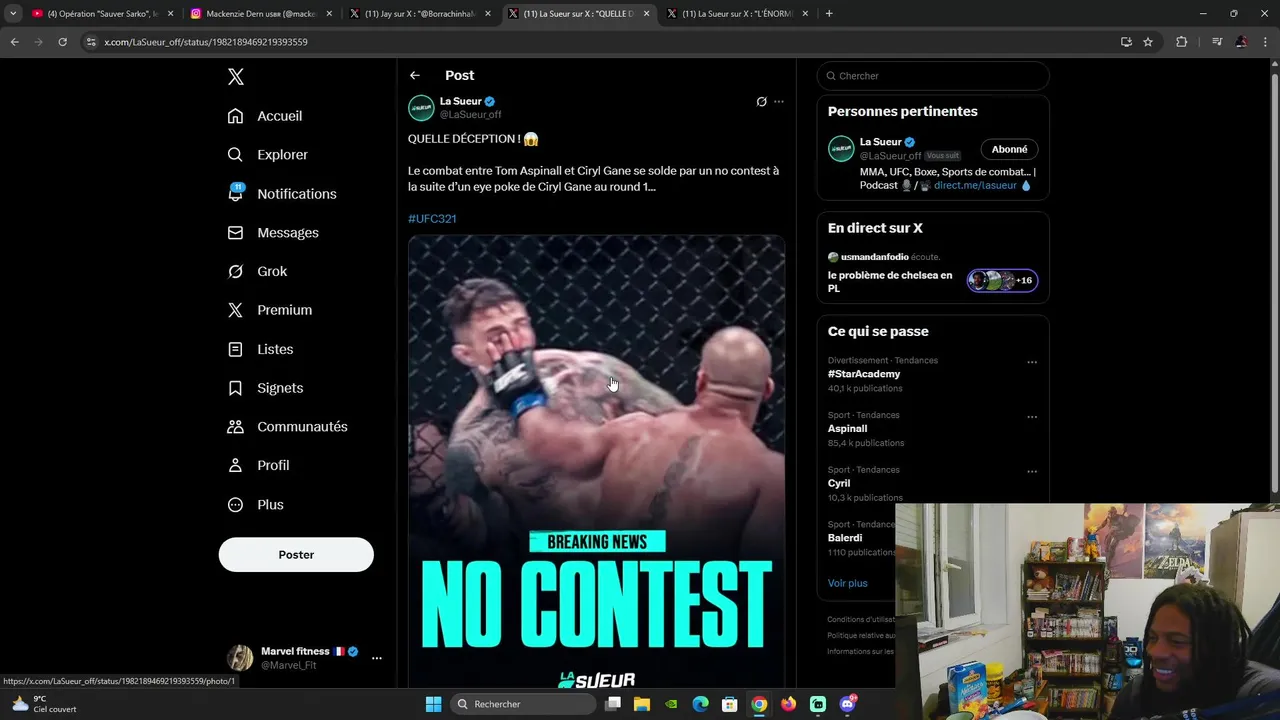The image size is (1280, 720).
Task: Bookmark this page with the star icon
Action: (1148, 42)
